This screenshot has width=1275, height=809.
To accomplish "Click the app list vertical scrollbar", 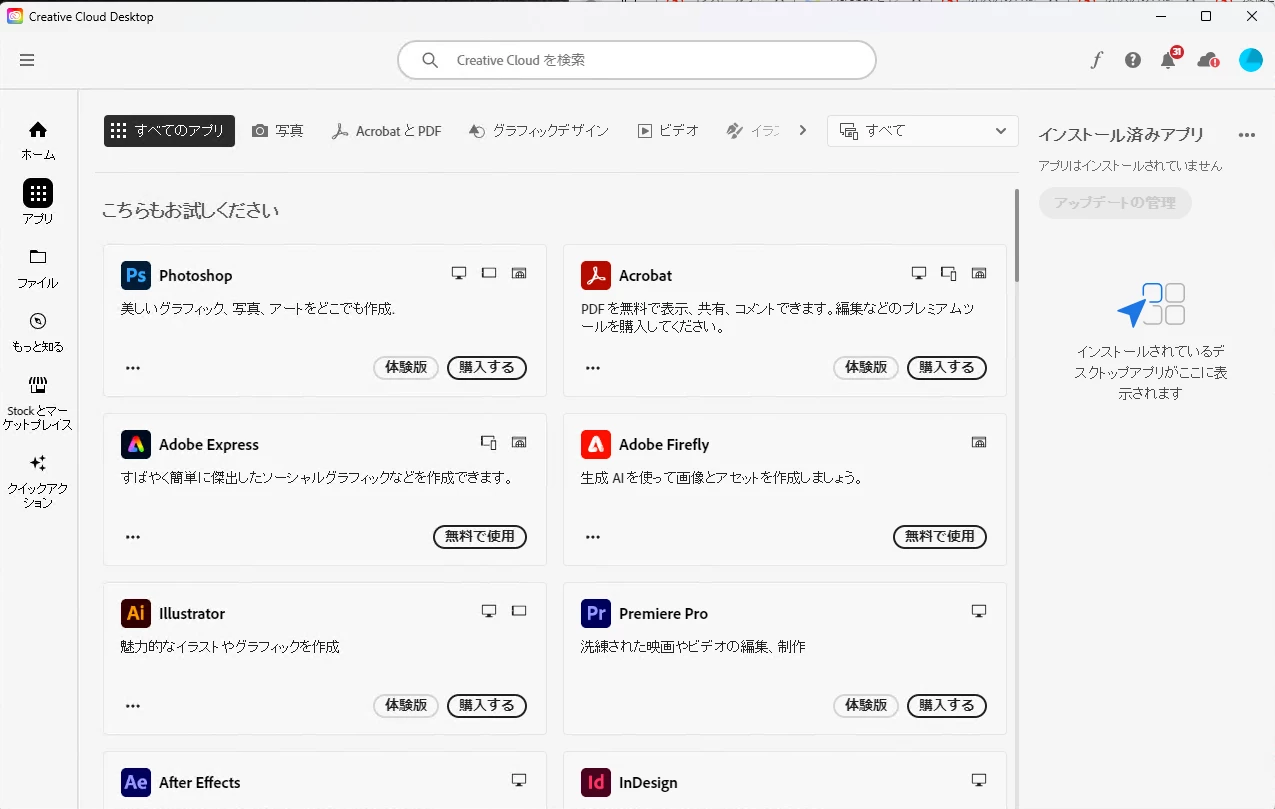I will point(1017,236).
